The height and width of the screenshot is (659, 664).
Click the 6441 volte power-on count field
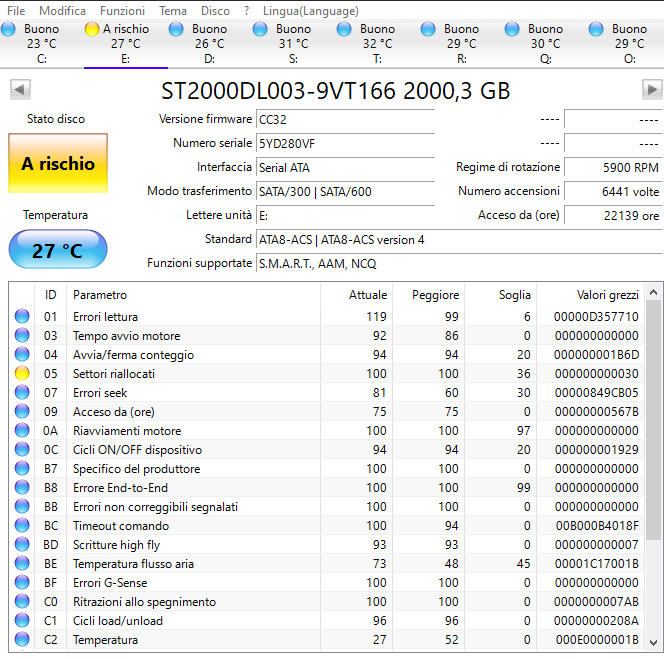(614, 191)
